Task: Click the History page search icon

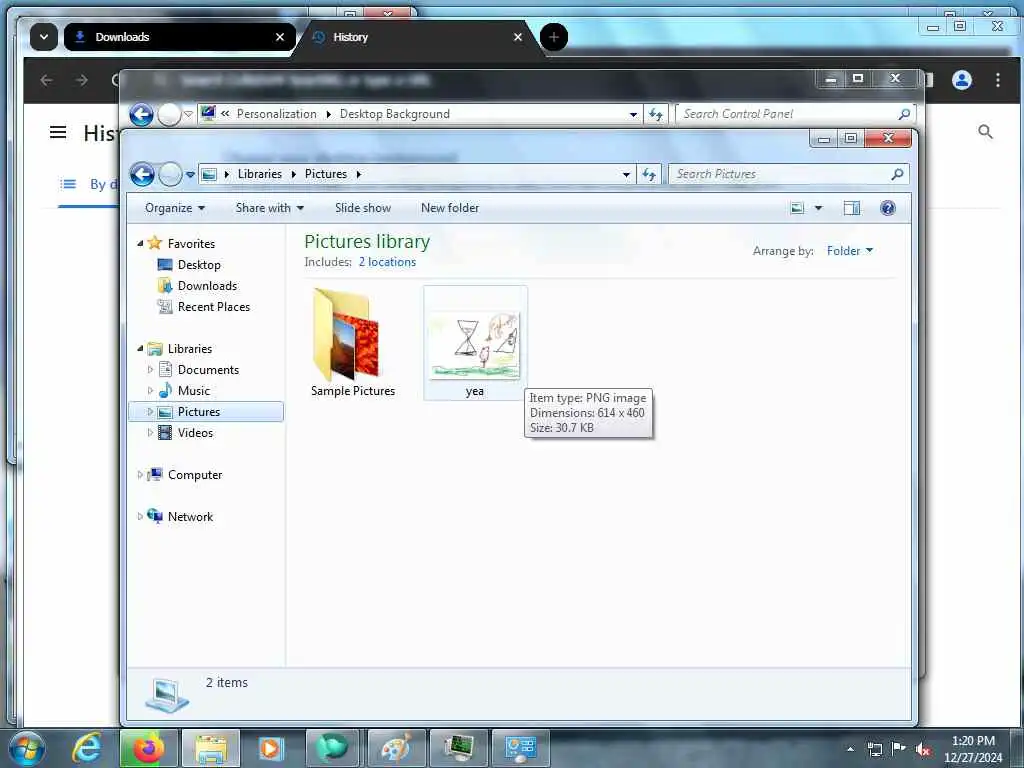Action: pyautogui.click(x=985, y=132)
